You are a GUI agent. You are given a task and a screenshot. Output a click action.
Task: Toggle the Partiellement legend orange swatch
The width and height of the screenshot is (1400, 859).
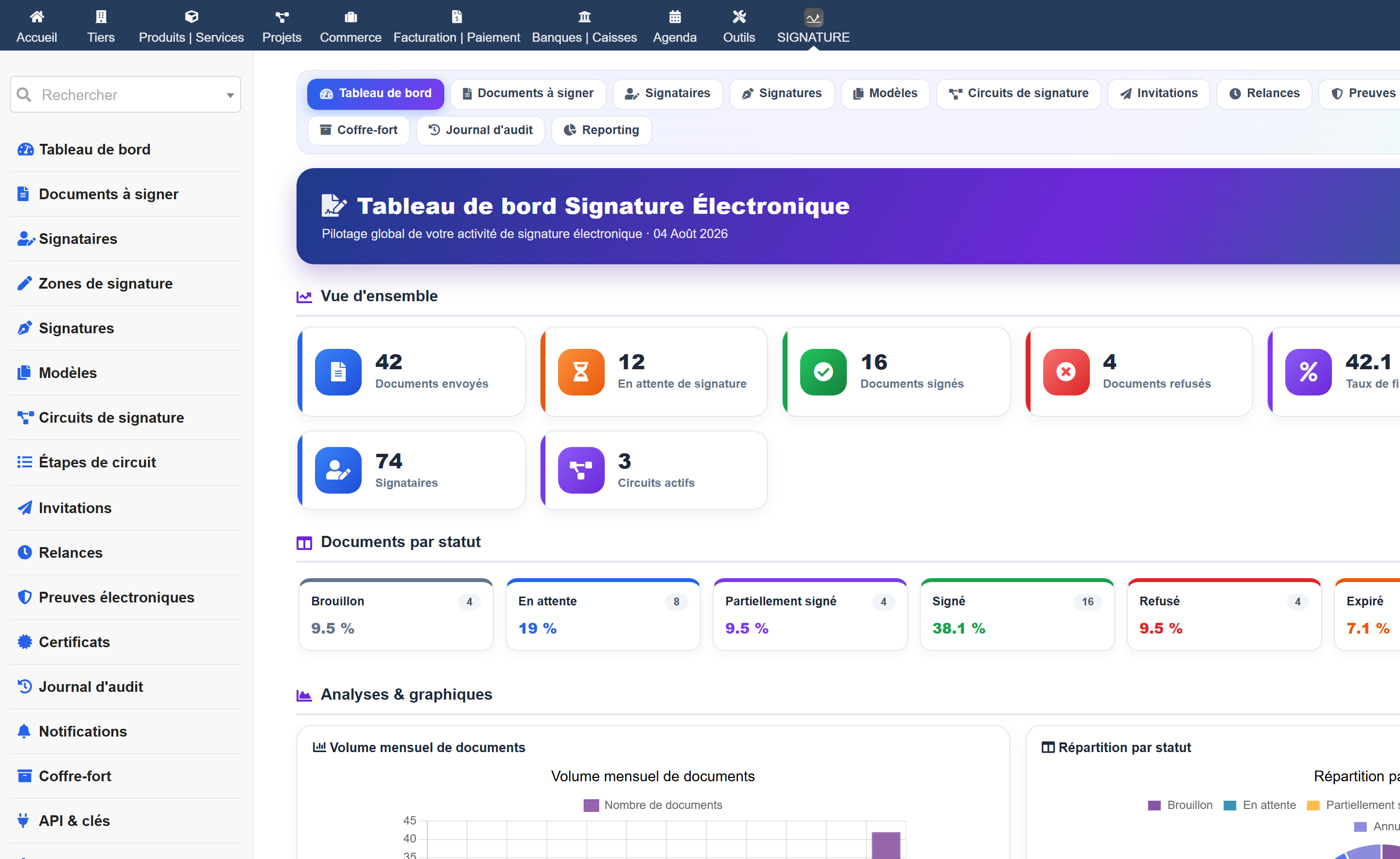(x=1313, y=805)
